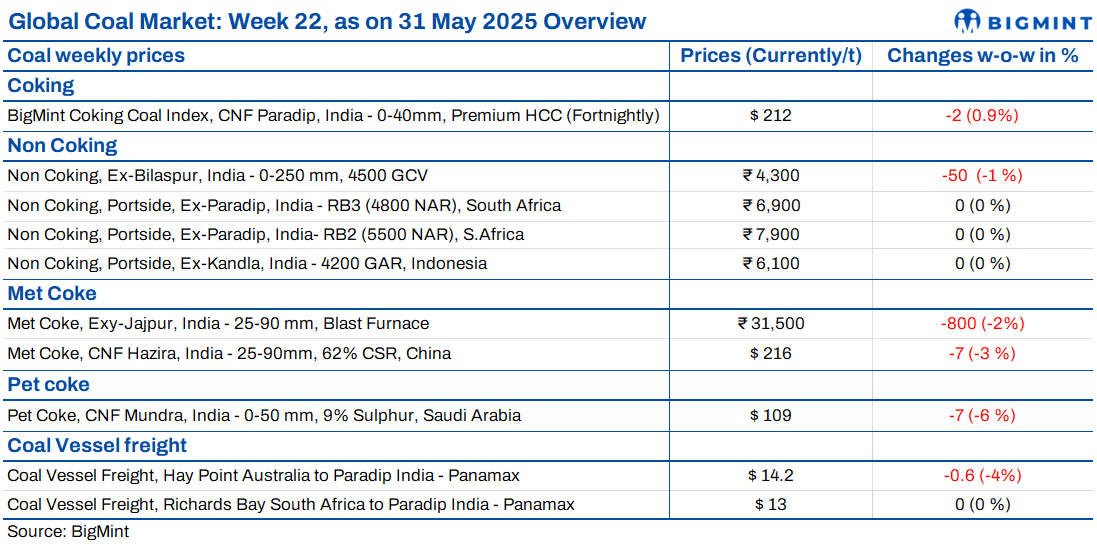The width and height of the screenshot is (1097, 544).
Task: Click the Prices (Currently/t) column header
Action: tap(770, 56)
